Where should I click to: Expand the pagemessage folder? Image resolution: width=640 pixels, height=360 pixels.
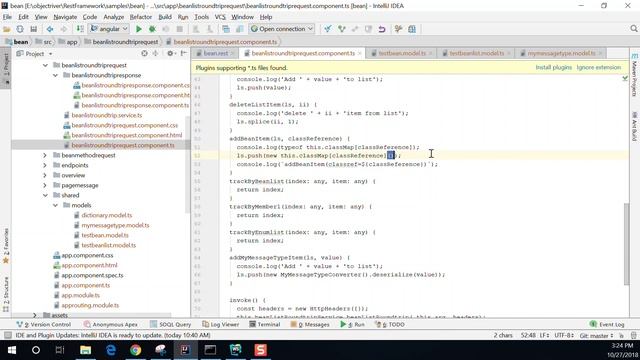45,185
